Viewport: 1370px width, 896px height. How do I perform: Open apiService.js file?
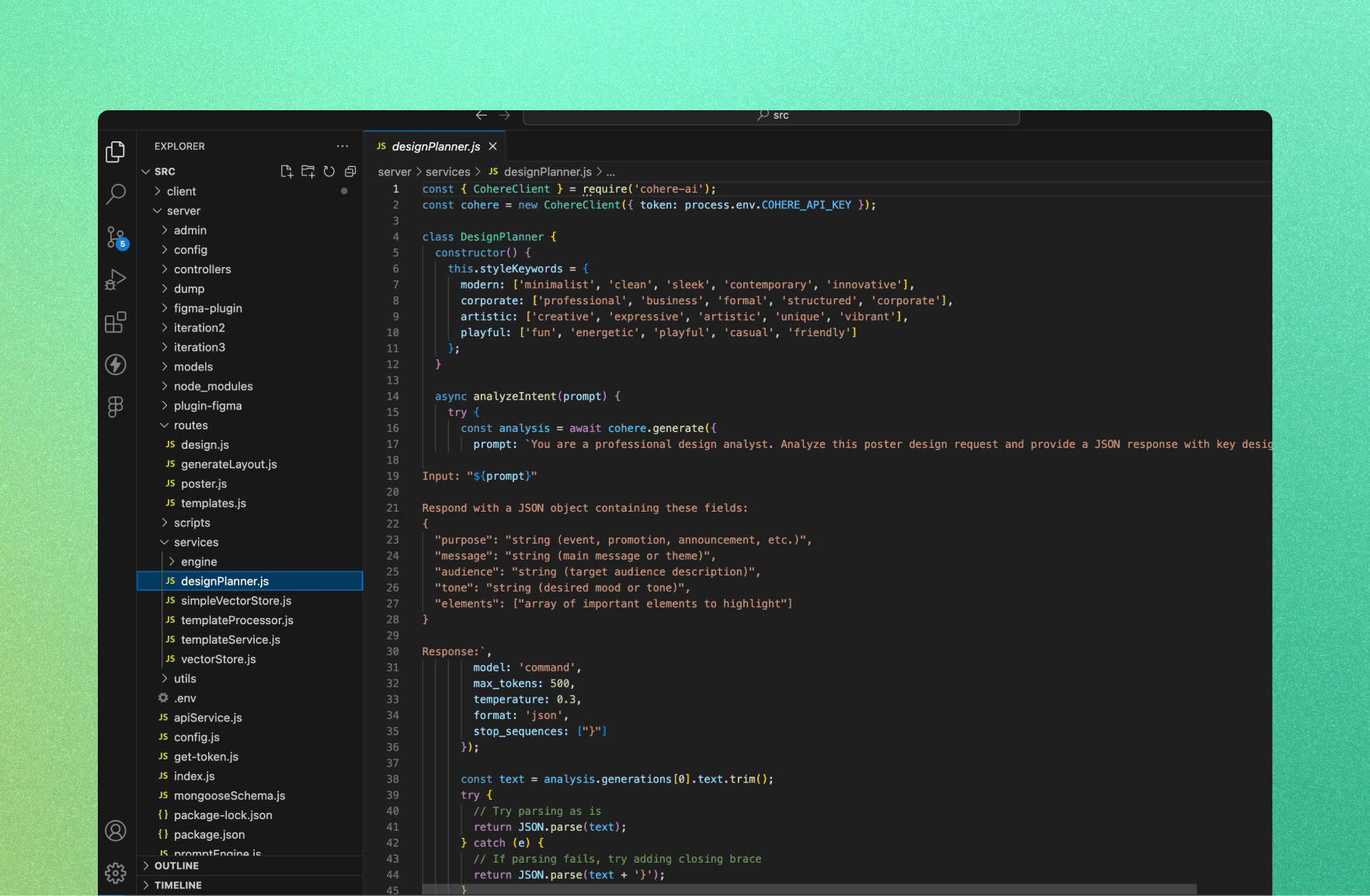tap(249, 717)
